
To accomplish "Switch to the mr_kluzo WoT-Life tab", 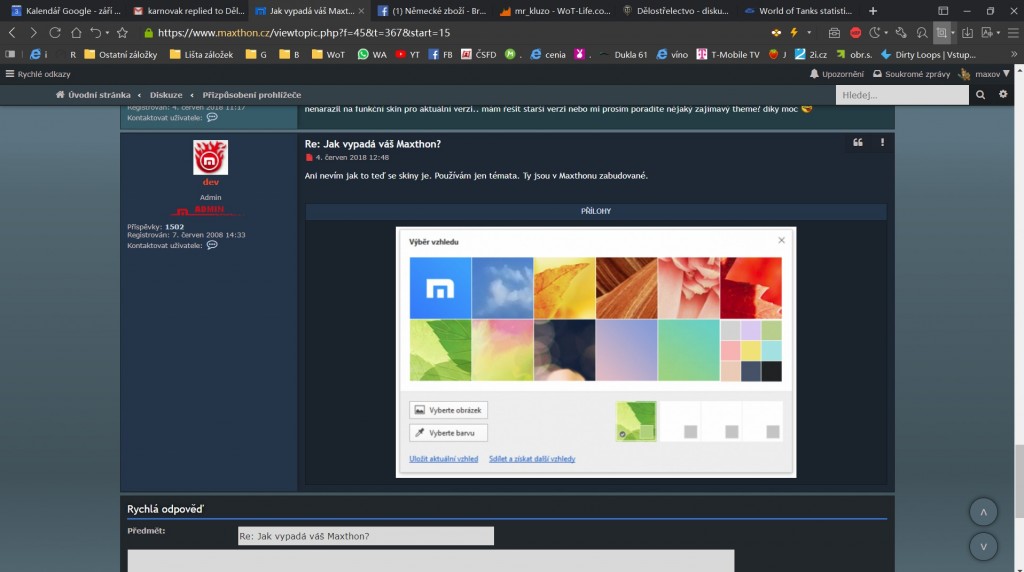I will click(x=555, y=10).
